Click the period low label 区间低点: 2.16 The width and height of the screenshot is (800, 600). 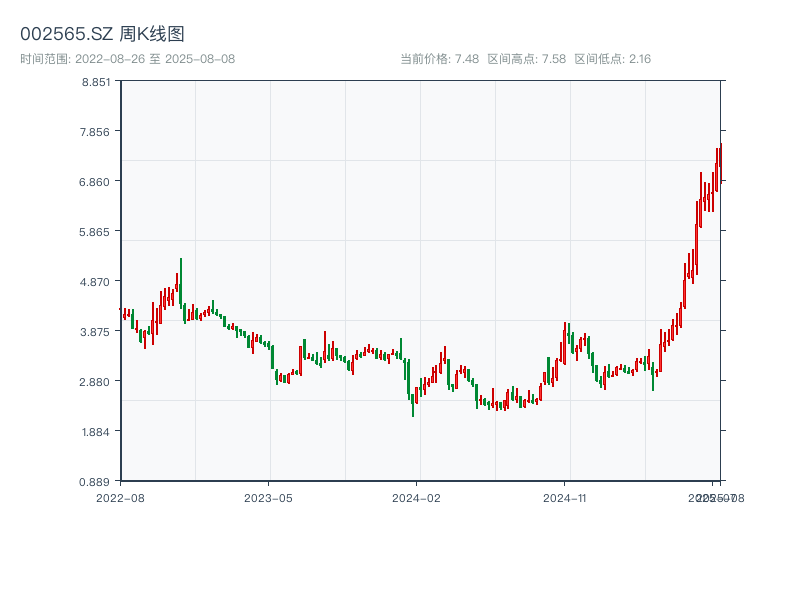tap(613, 59)
